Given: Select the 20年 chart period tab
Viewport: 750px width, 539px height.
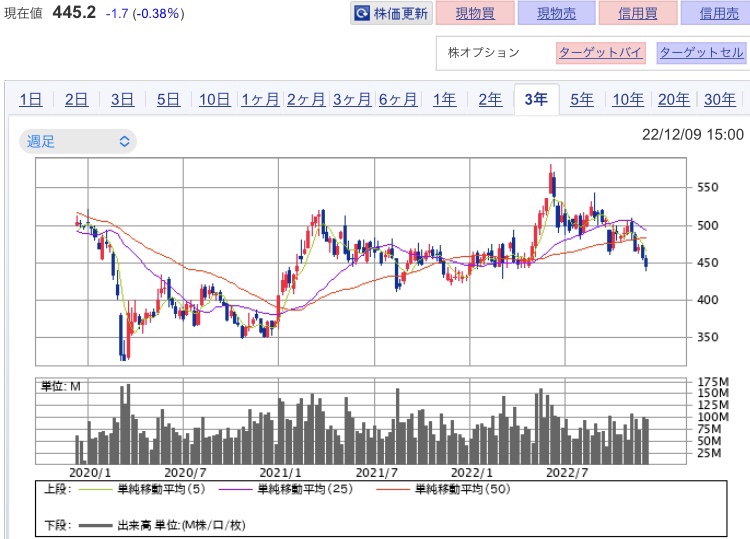Looking at the screenshot, I should pos(674,99).
